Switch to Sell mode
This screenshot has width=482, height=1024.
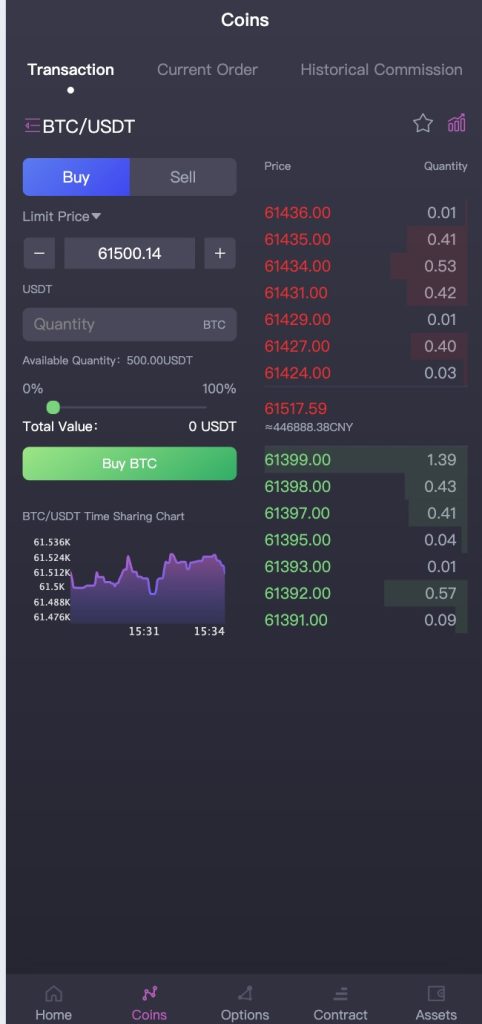pos(183,177)
